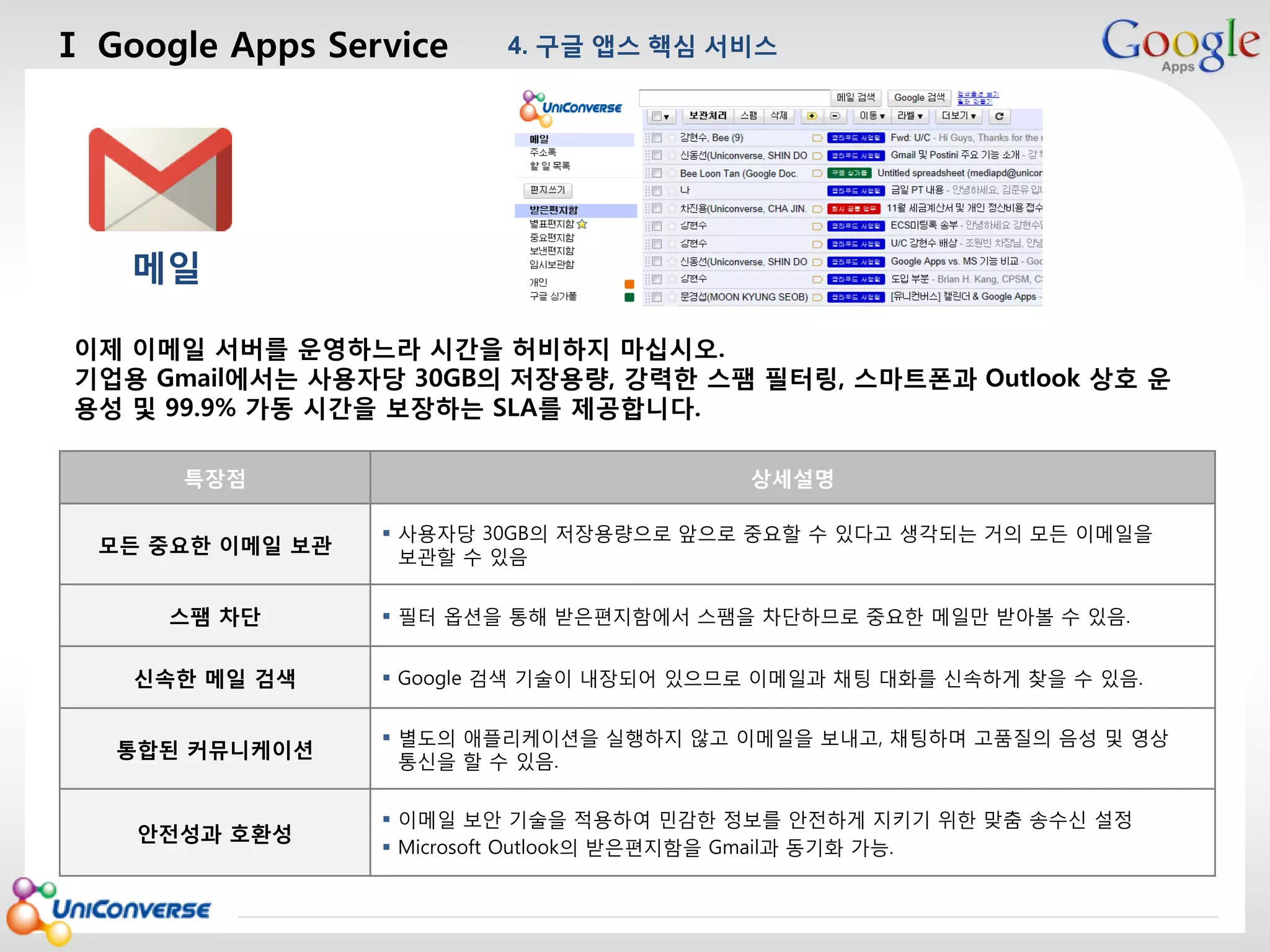Viewport: 1270px width, 952px height.
Task: Open the 라벨 (Labels) dropdown
Action: click(x=910, y=116)
